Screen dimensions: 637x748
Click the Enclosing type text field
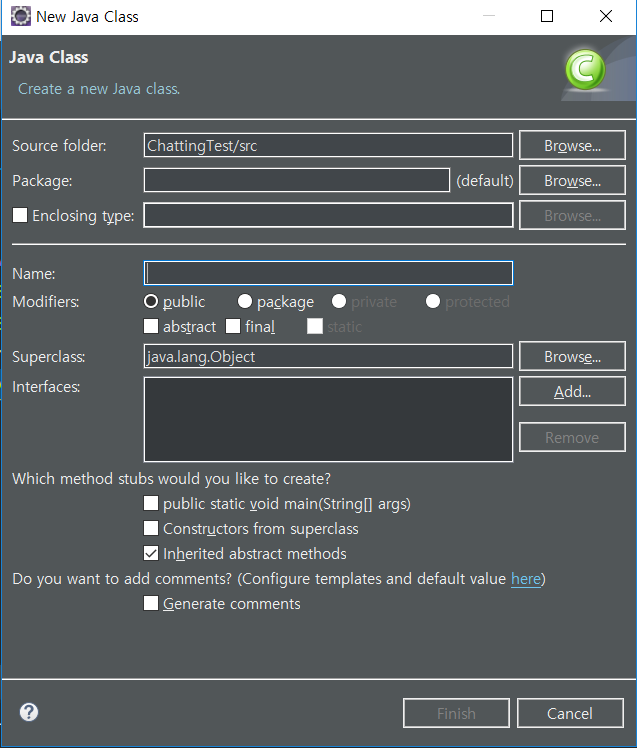[328, 215]
